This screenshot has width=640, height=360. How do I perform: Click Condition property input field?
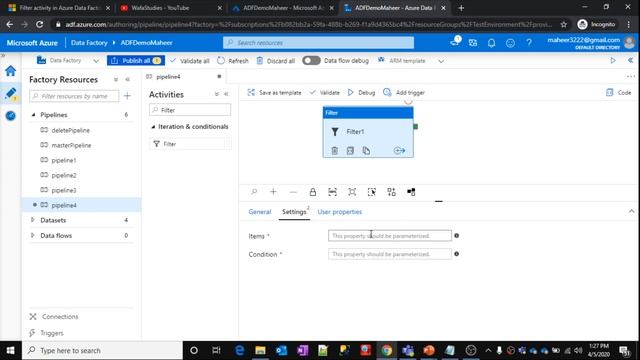click(x=390, y=254)
